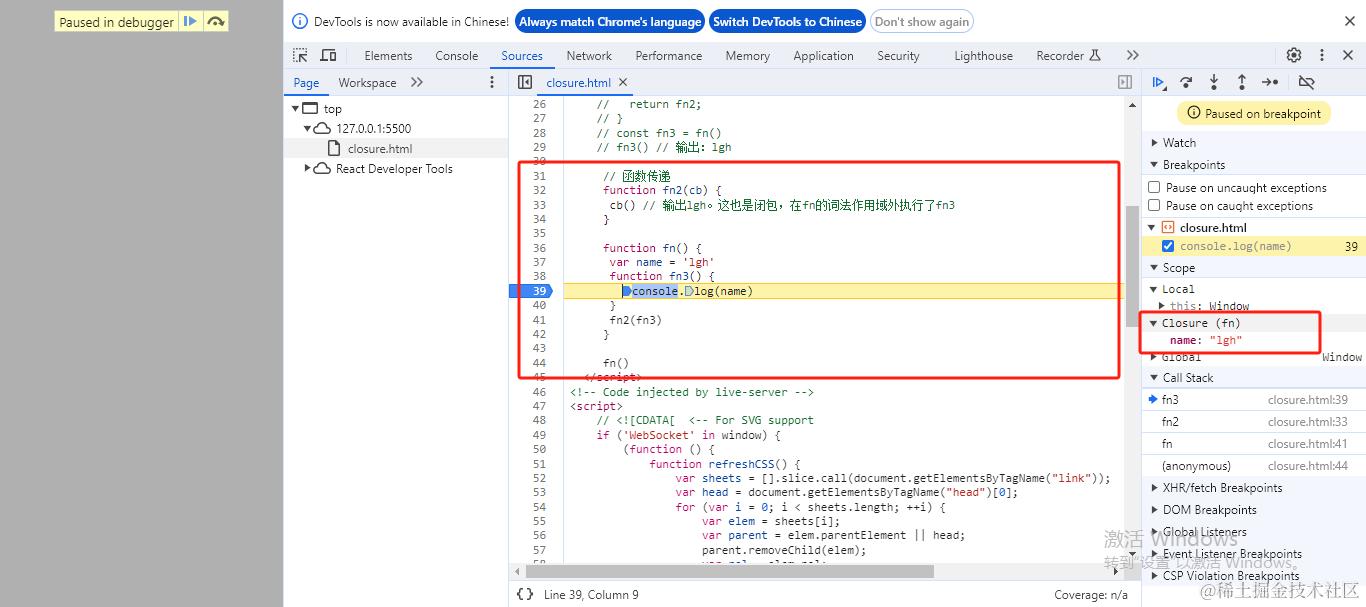Show more DevTools tabs chevron
This screenshot has width=1366, height=607.
(x=1132, y=55)
